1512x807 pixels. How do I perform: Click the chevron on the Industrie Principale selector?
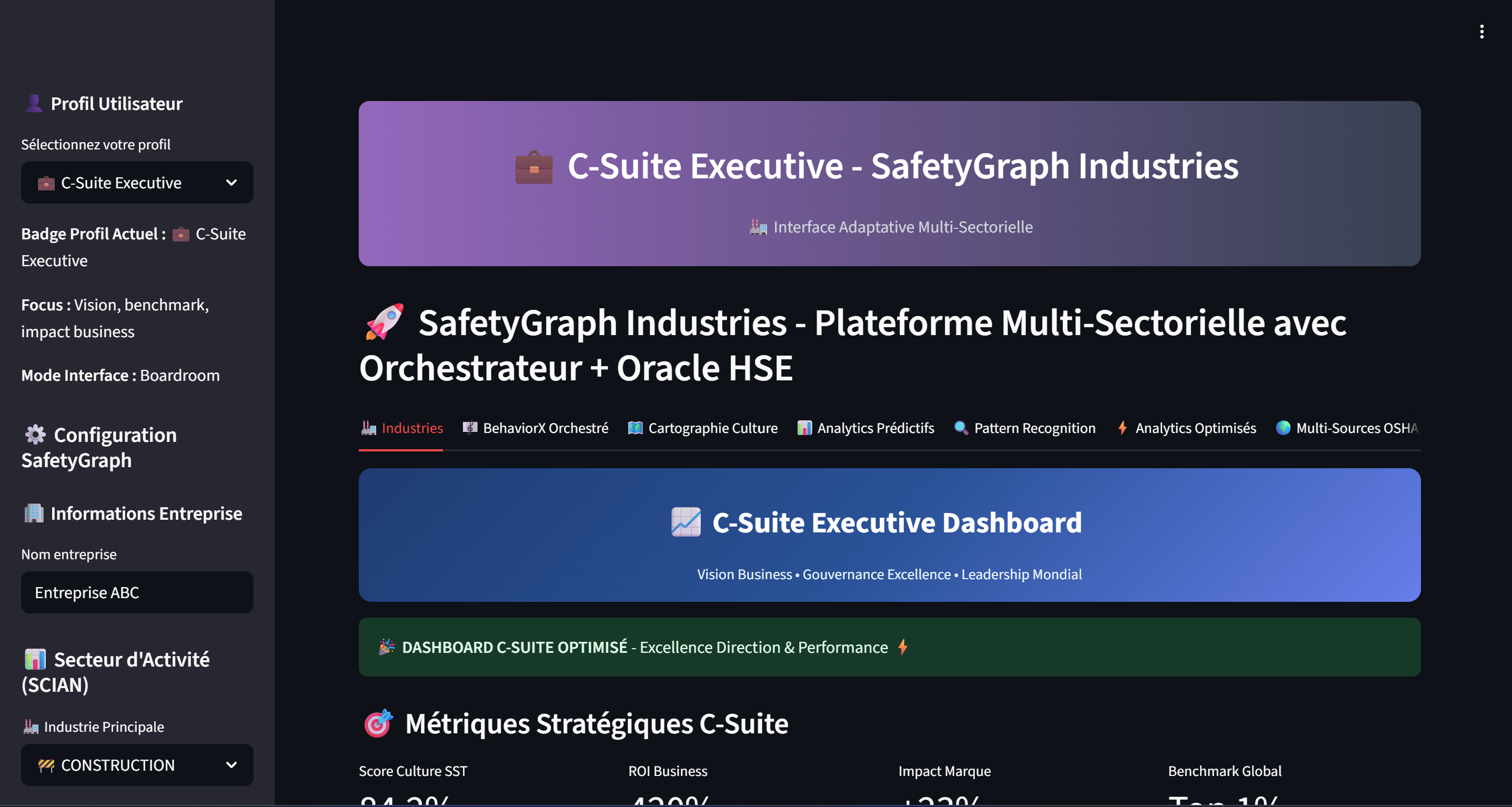[231, 765]
